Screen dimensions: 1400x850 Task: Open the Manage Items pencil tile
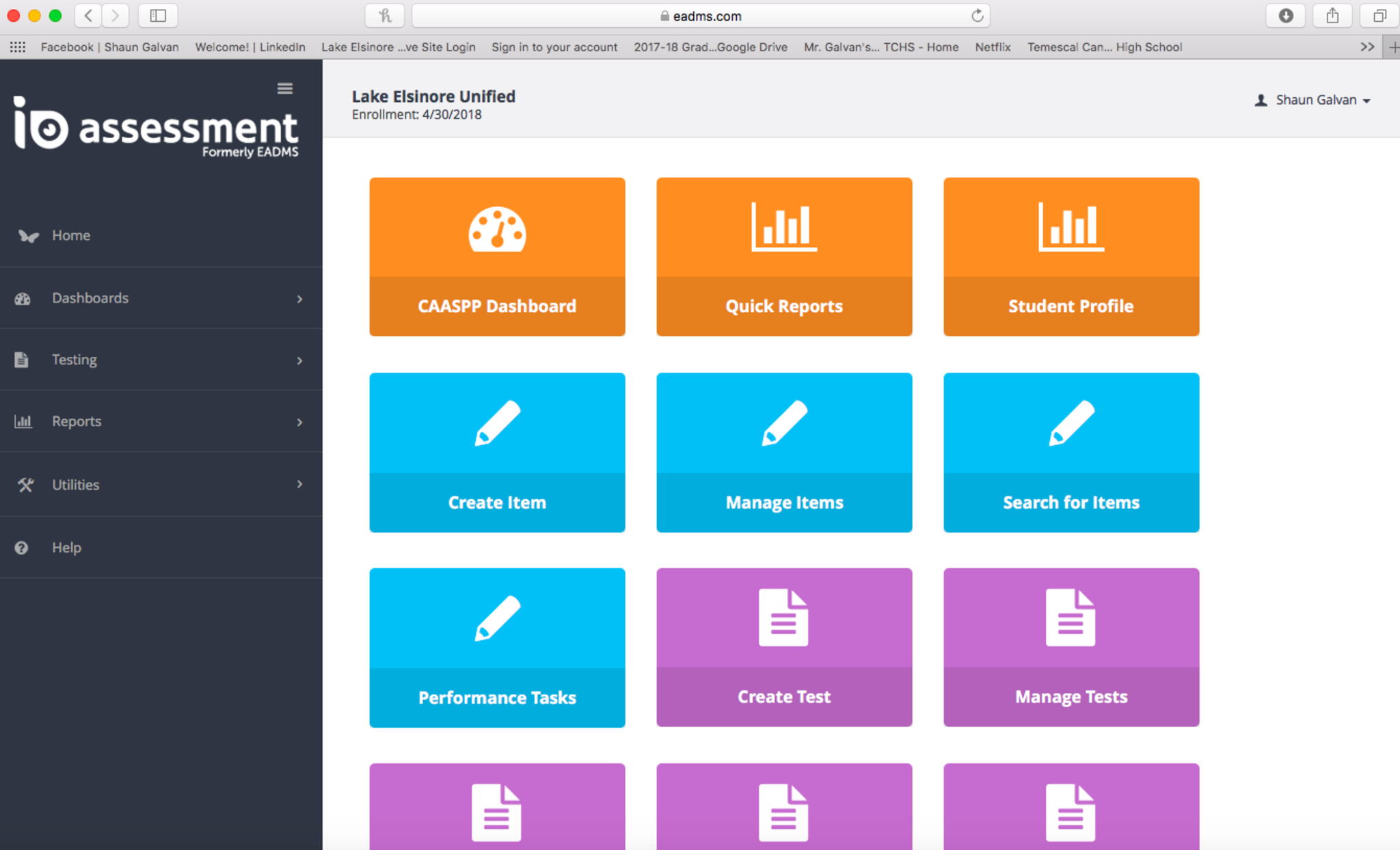coord(784,452)
